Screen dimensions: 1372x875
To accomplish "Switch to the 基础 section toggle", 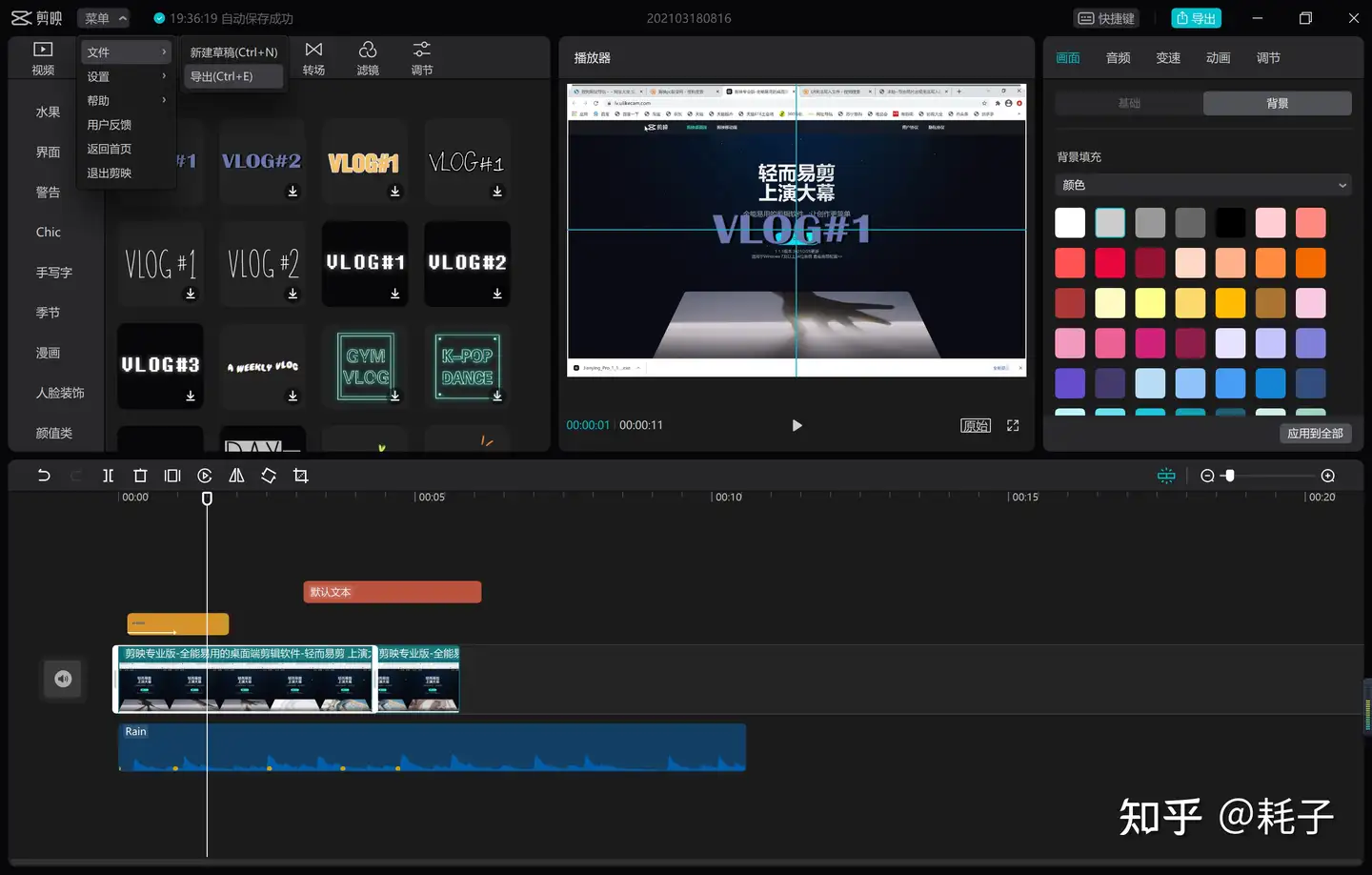I will point(1129,103).
